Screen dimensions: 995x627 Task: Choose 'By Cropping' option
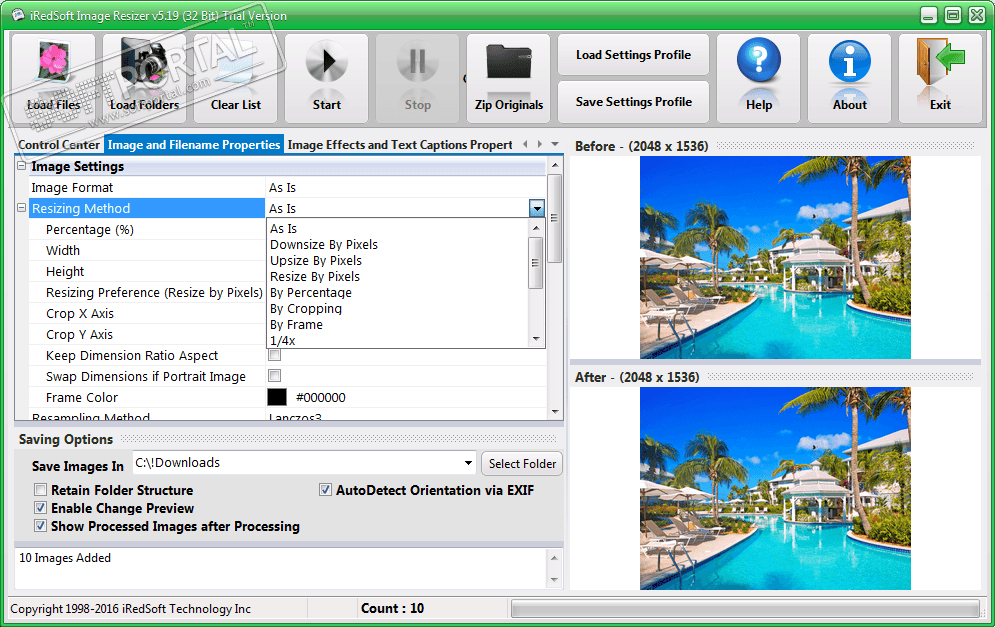(398, 308)
